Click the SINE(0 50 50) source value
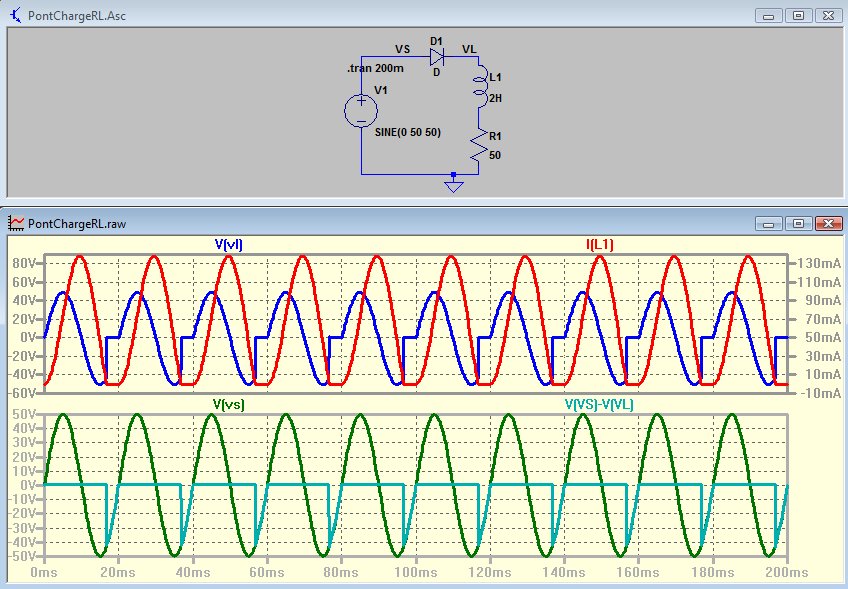The width and height of the screenshot is (848, 589). [408, 133]
